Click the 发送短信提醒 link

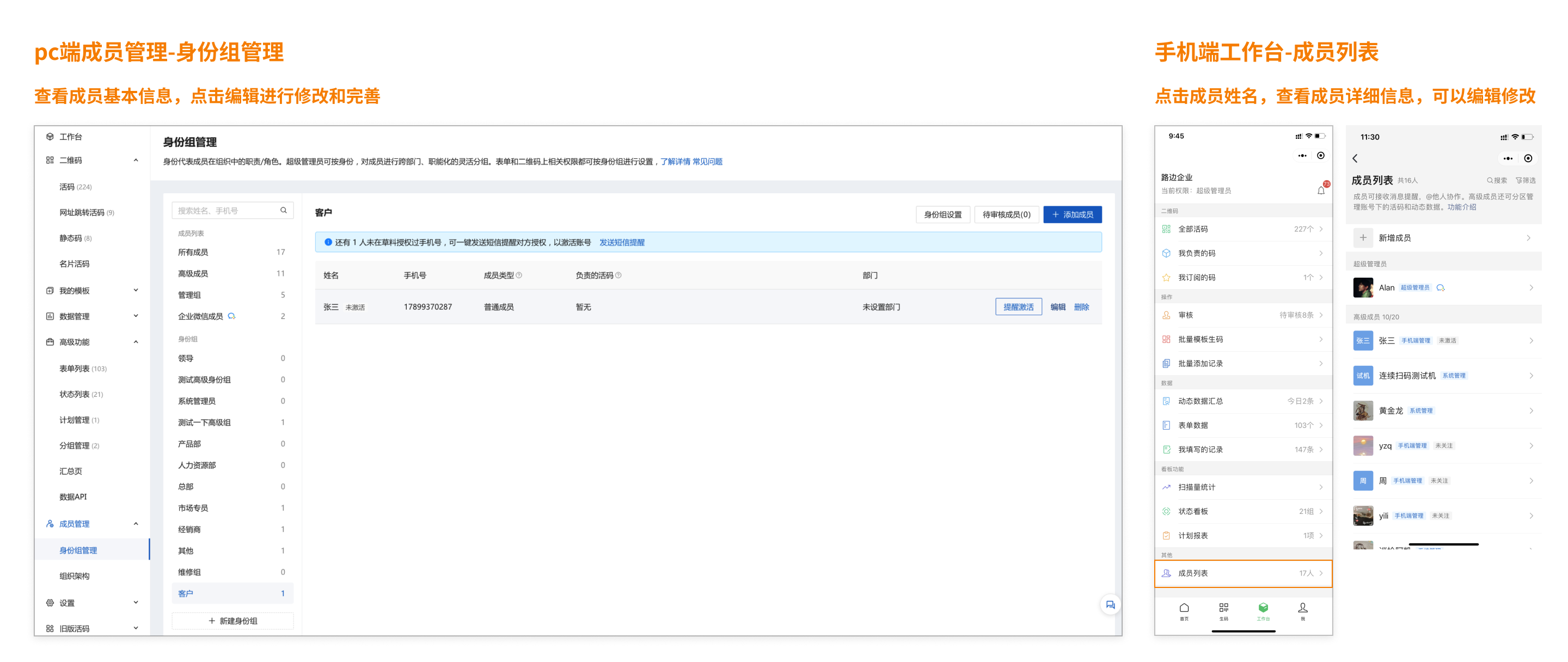click(621, 242)
